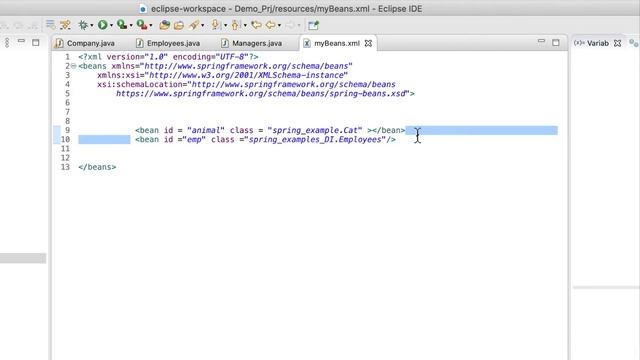Click the "emp" bean id value
The image size is (640, 360).
point(194,139)
